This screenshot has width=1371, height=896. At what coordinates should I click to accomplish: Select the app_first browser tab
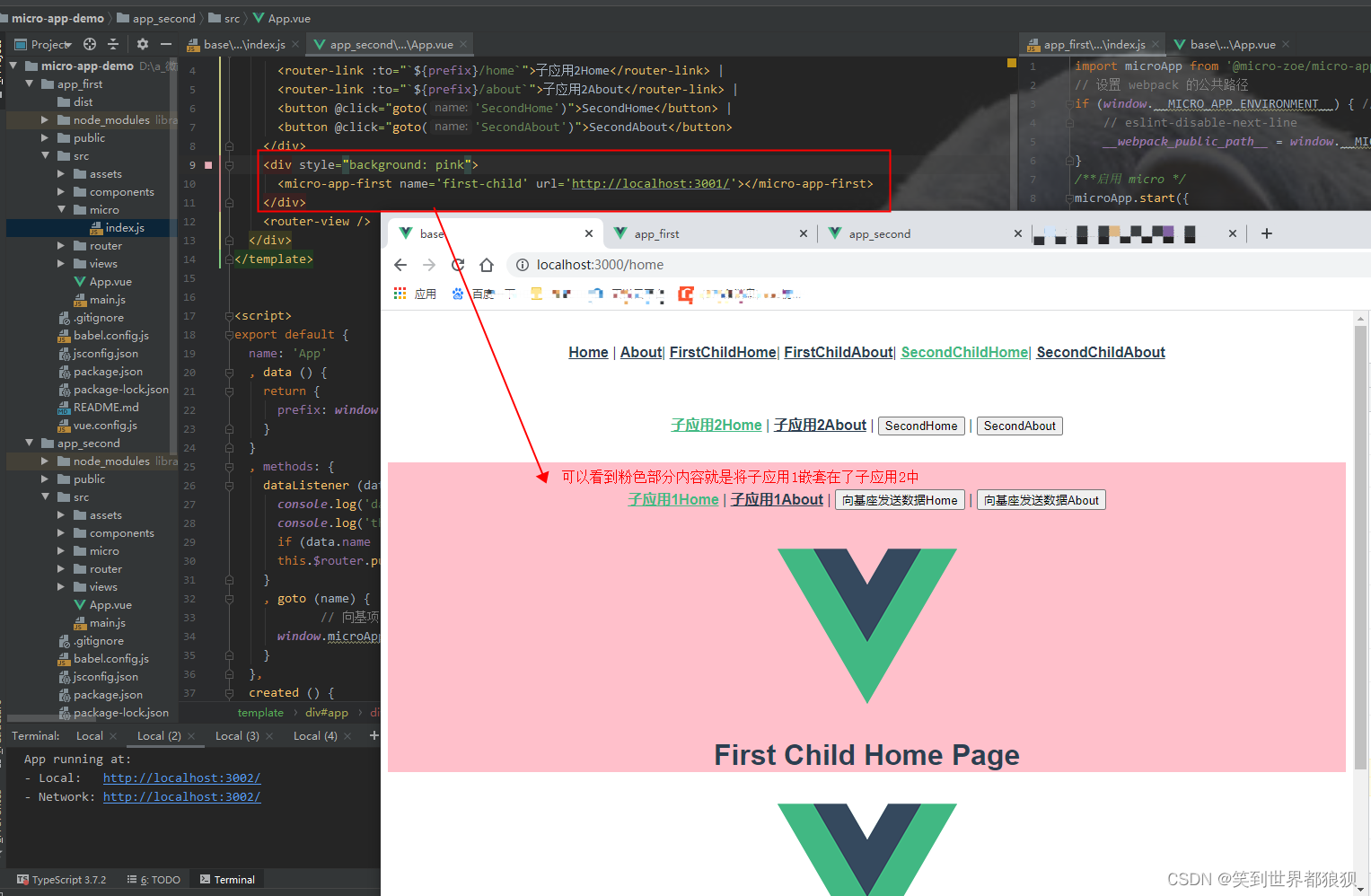point(709,233)
